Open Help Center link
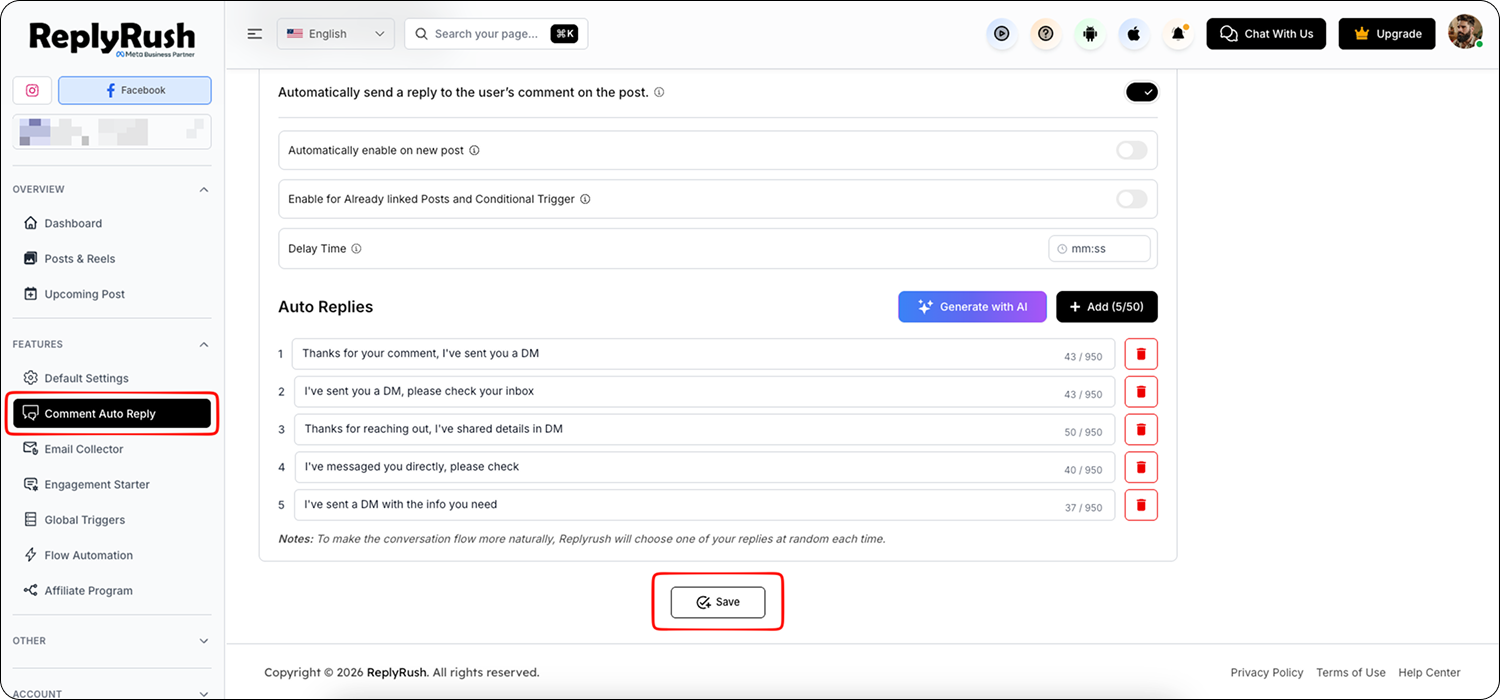 click(1429, 673)
